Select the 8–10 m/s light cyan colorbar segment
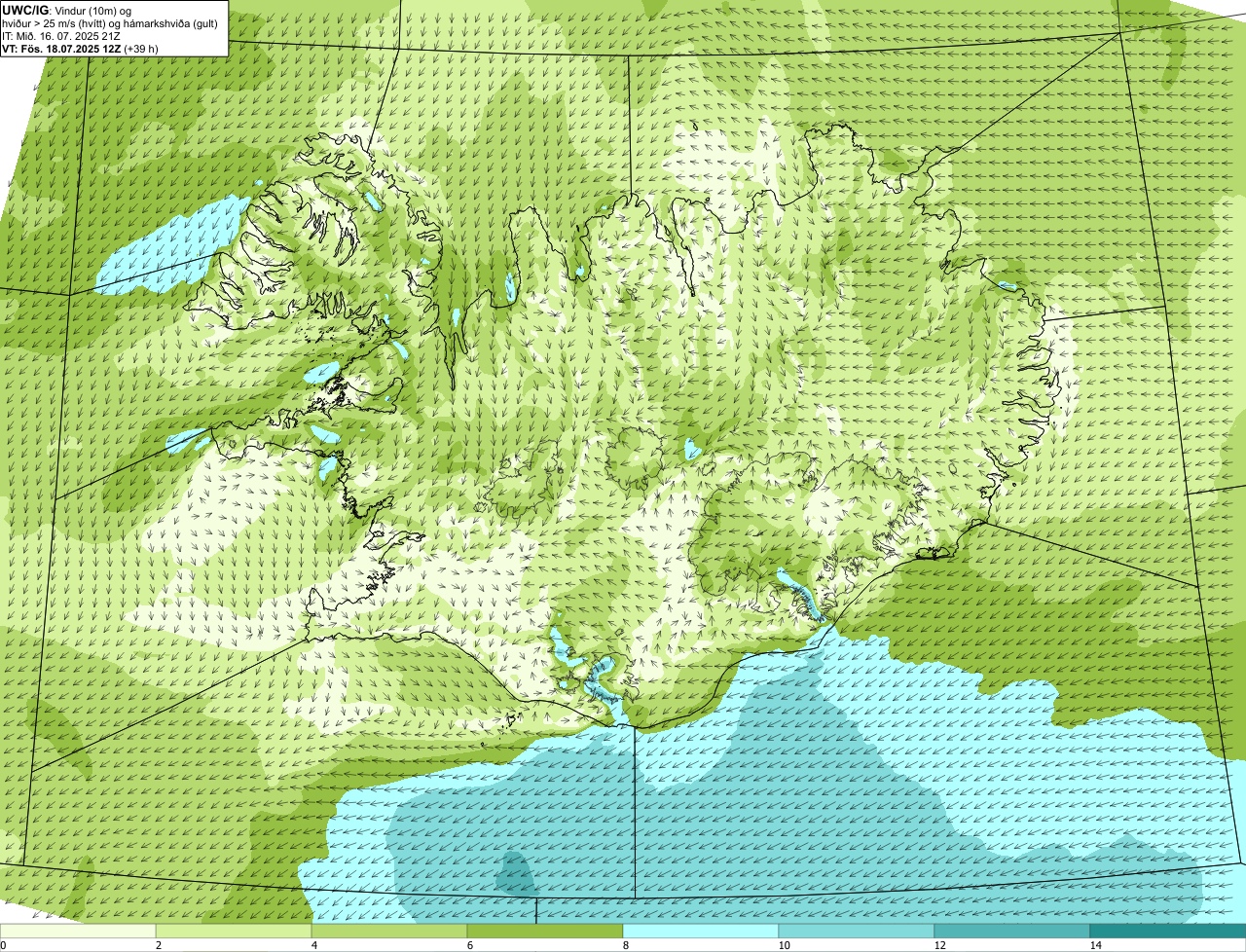 tap(701, 932)
